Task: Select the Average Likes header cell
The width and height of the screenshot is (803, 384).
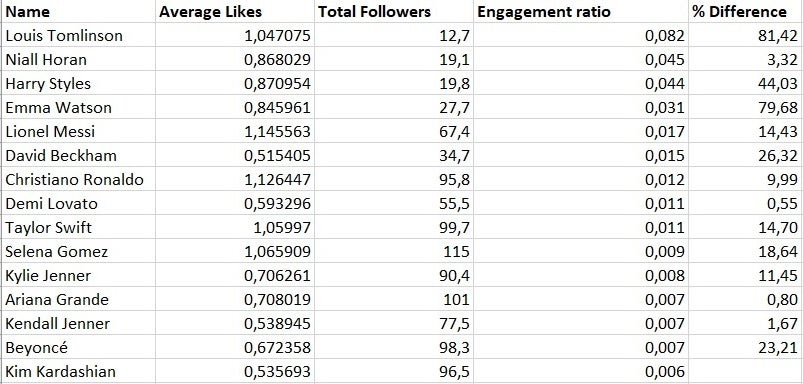Action: [x=235, y=11]
